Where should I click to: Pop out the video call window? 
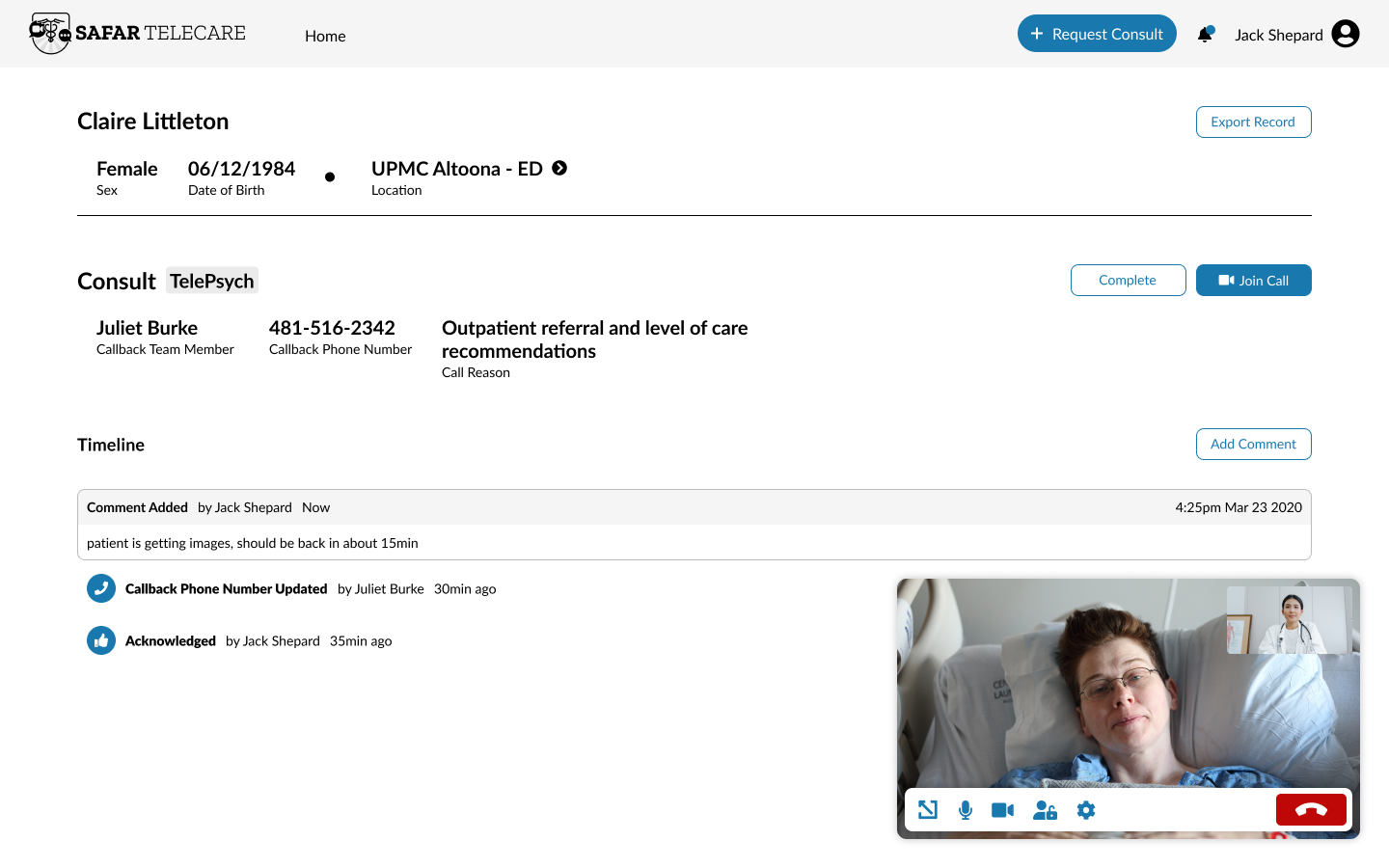click(927, 810)
